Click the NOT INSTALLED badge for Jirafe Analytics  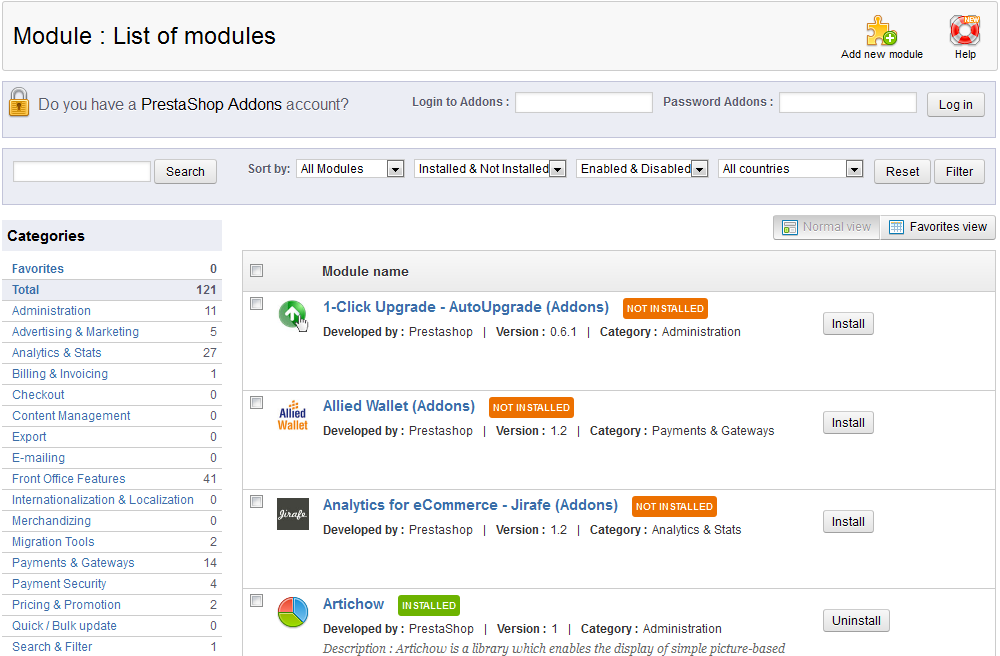(674, 506)
